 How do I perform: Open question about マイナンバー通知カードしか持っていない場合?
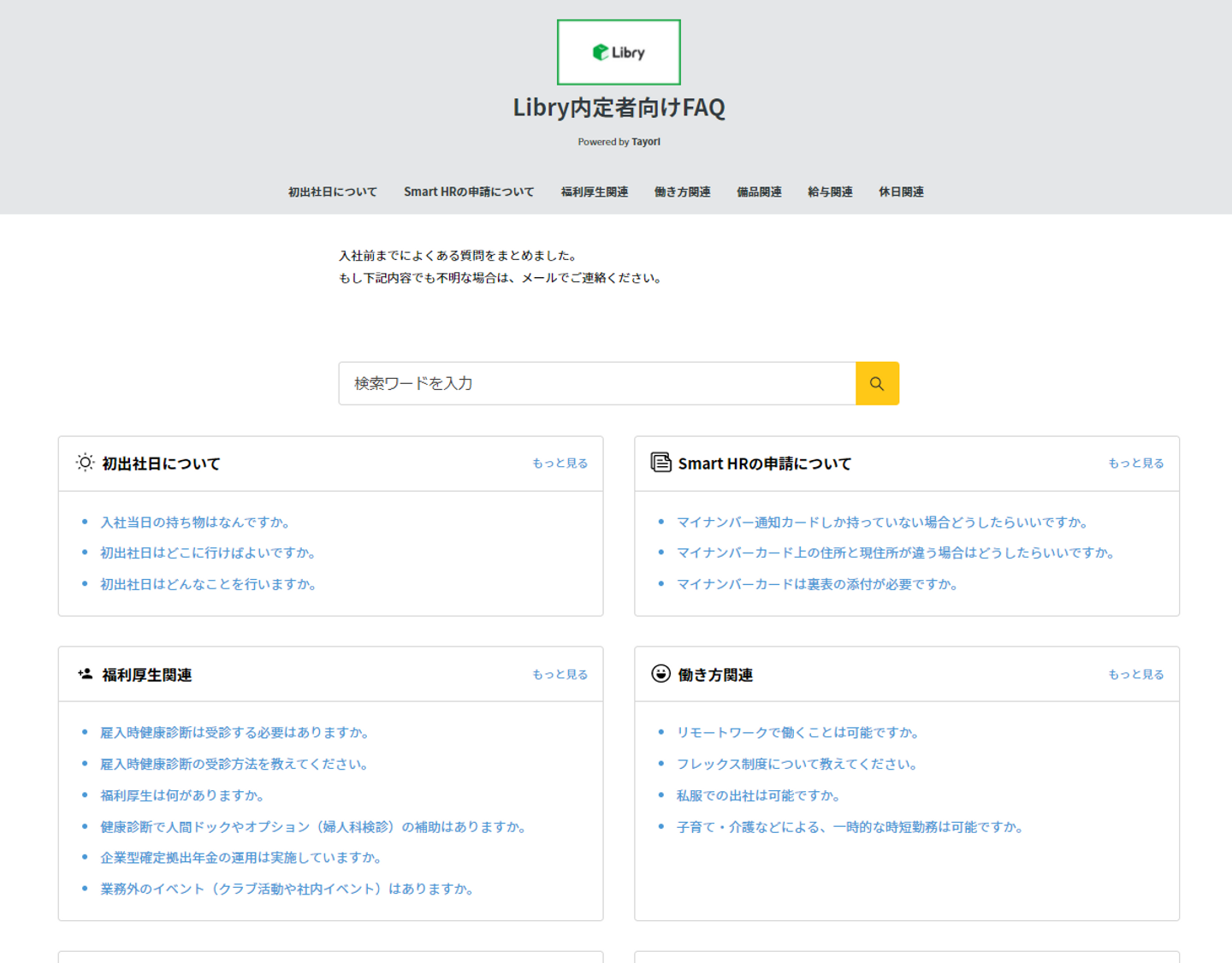point(885,522)
